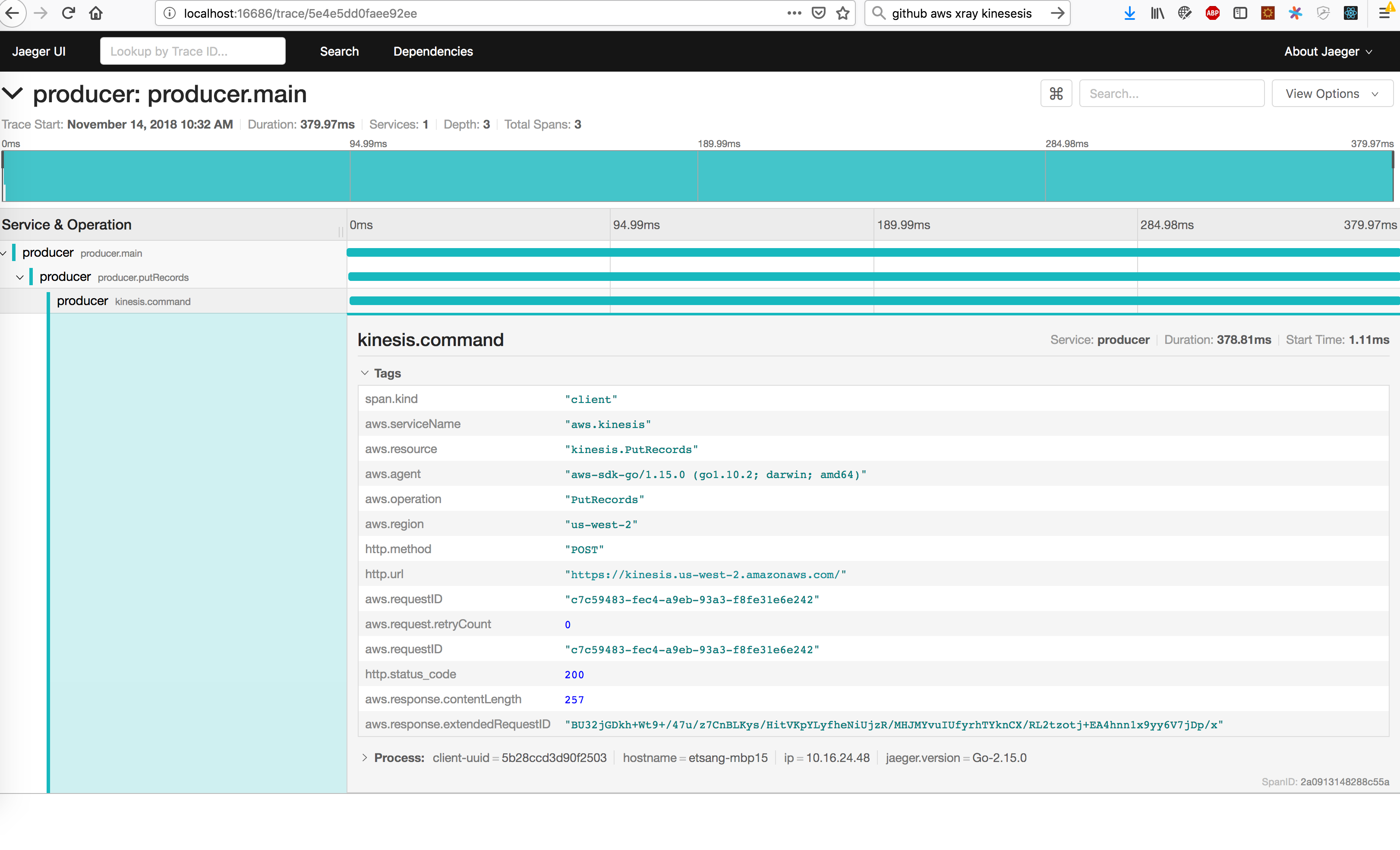This screenshot has height=850, width=1400.
Task: Click the Jaeger UI home link
Action: pyautogui.click(x=39, y=51)
